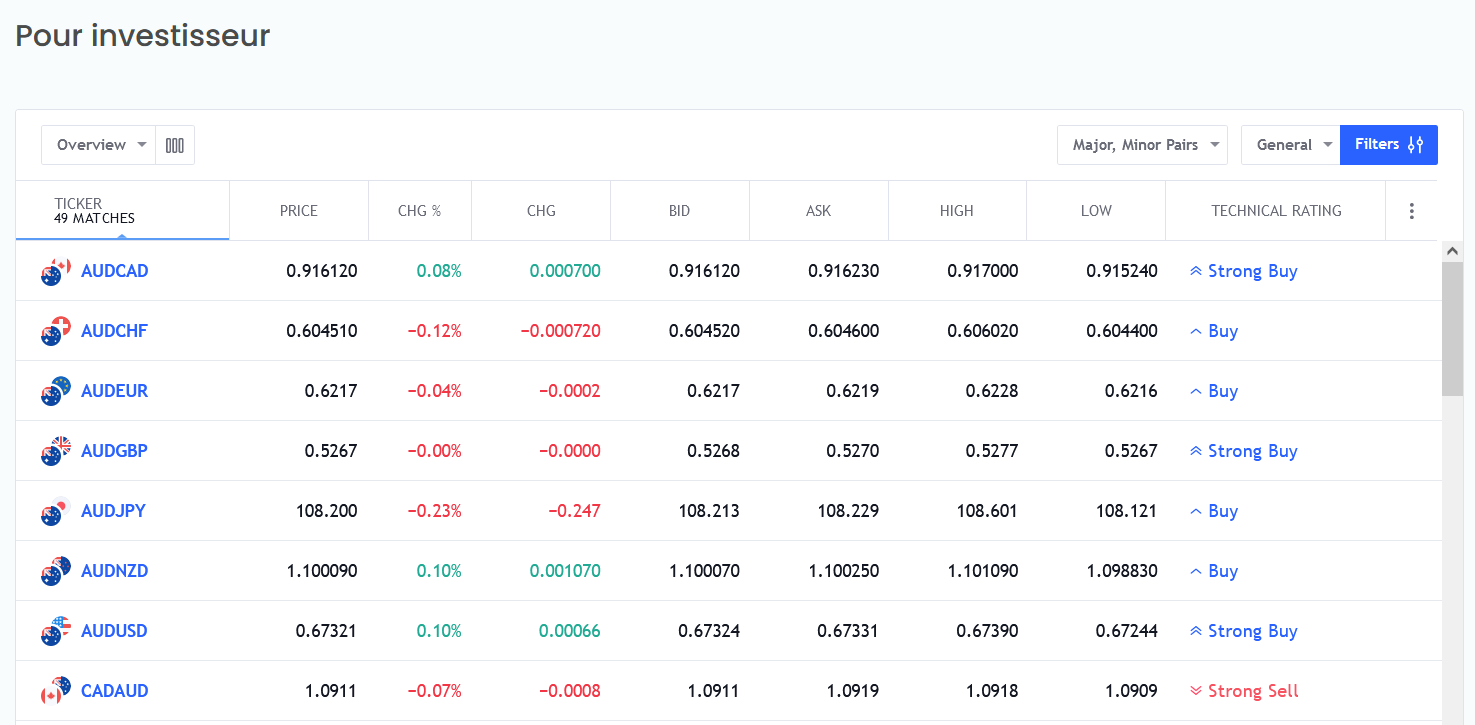The height and width of the screenshot is (725, 1475).
Task: Open the Major, Minor Pairs dropdown
Action: coord(1142,144)
